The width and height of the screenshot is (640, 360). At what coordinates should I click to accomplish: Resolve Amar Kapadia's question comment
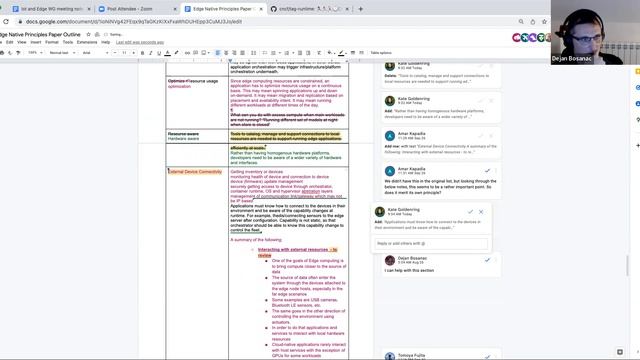(x=487, y=171)
